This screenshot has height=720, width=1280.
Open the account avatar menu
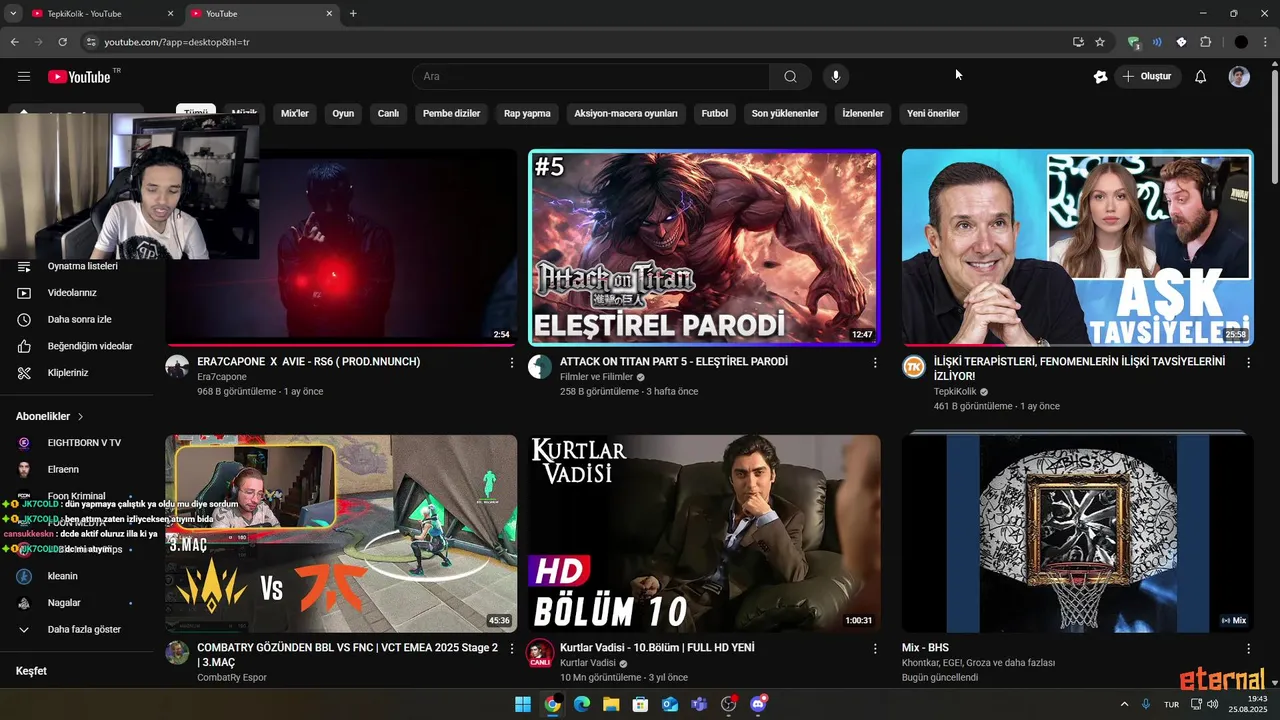tap(1239, 77)
